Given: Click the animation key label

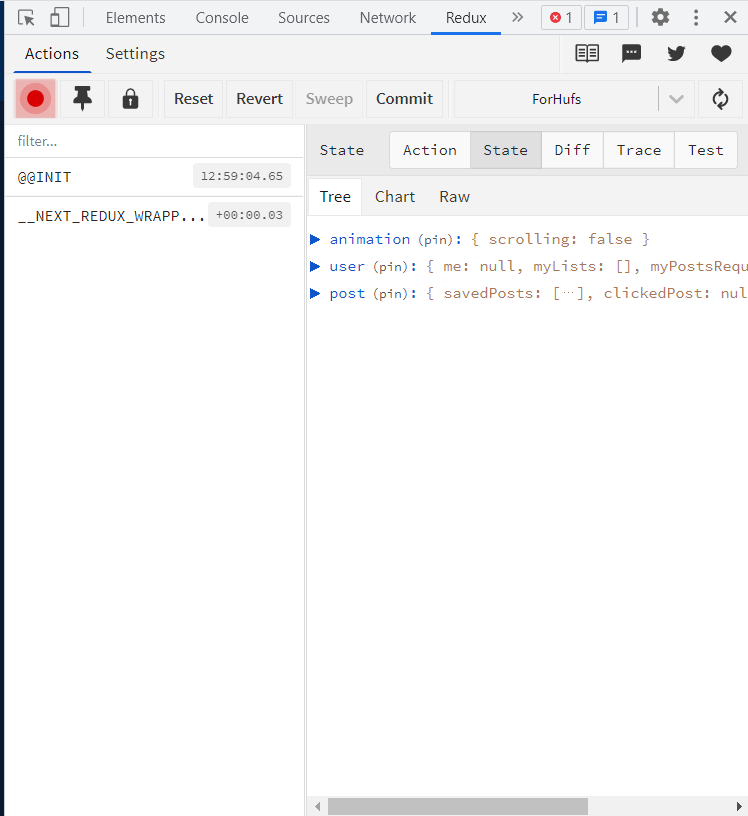Looking at the screenshot, I should 370,239.
